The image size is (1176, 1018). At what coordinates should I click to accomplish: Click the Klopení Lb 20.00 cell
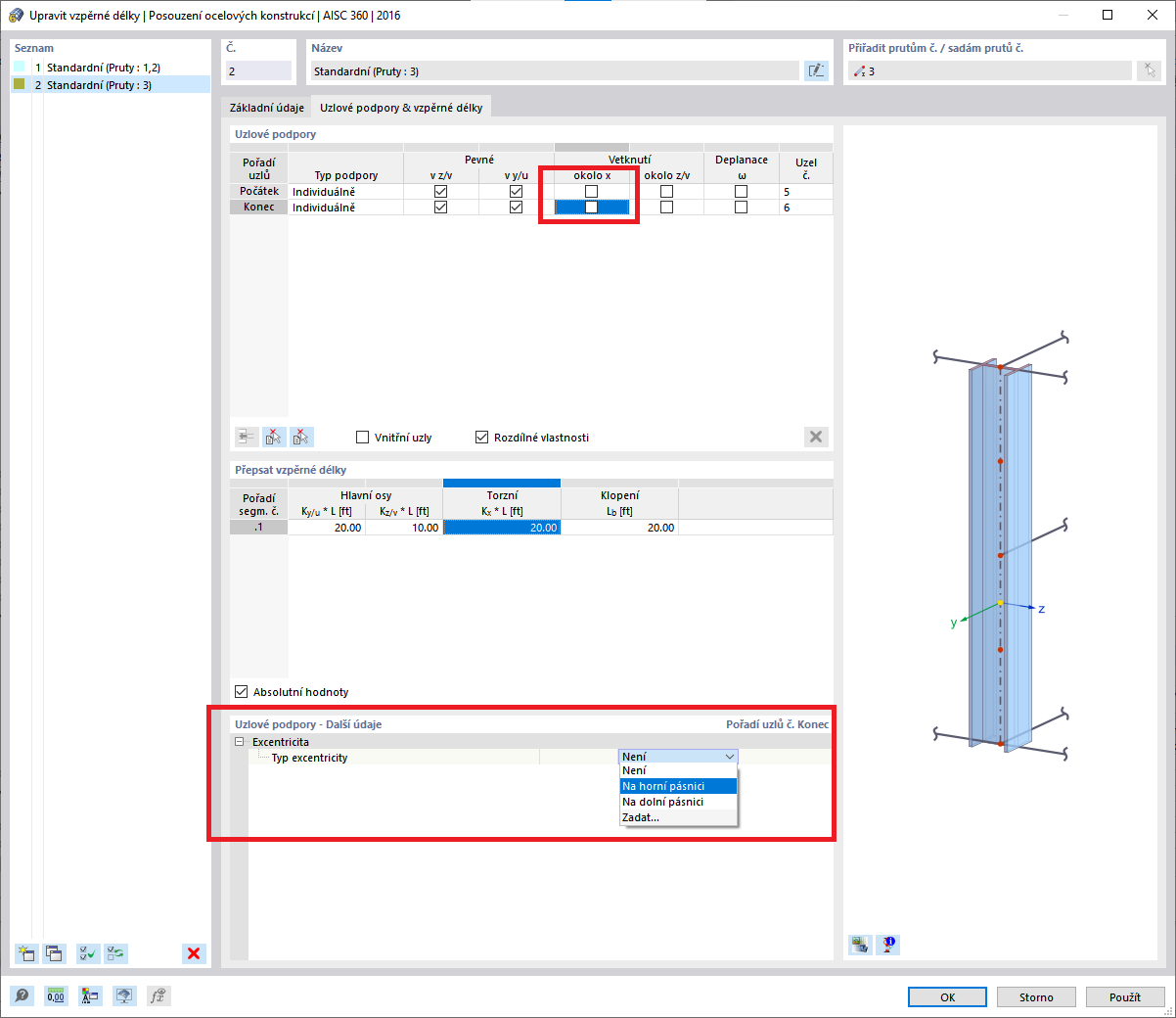[619, 528]
